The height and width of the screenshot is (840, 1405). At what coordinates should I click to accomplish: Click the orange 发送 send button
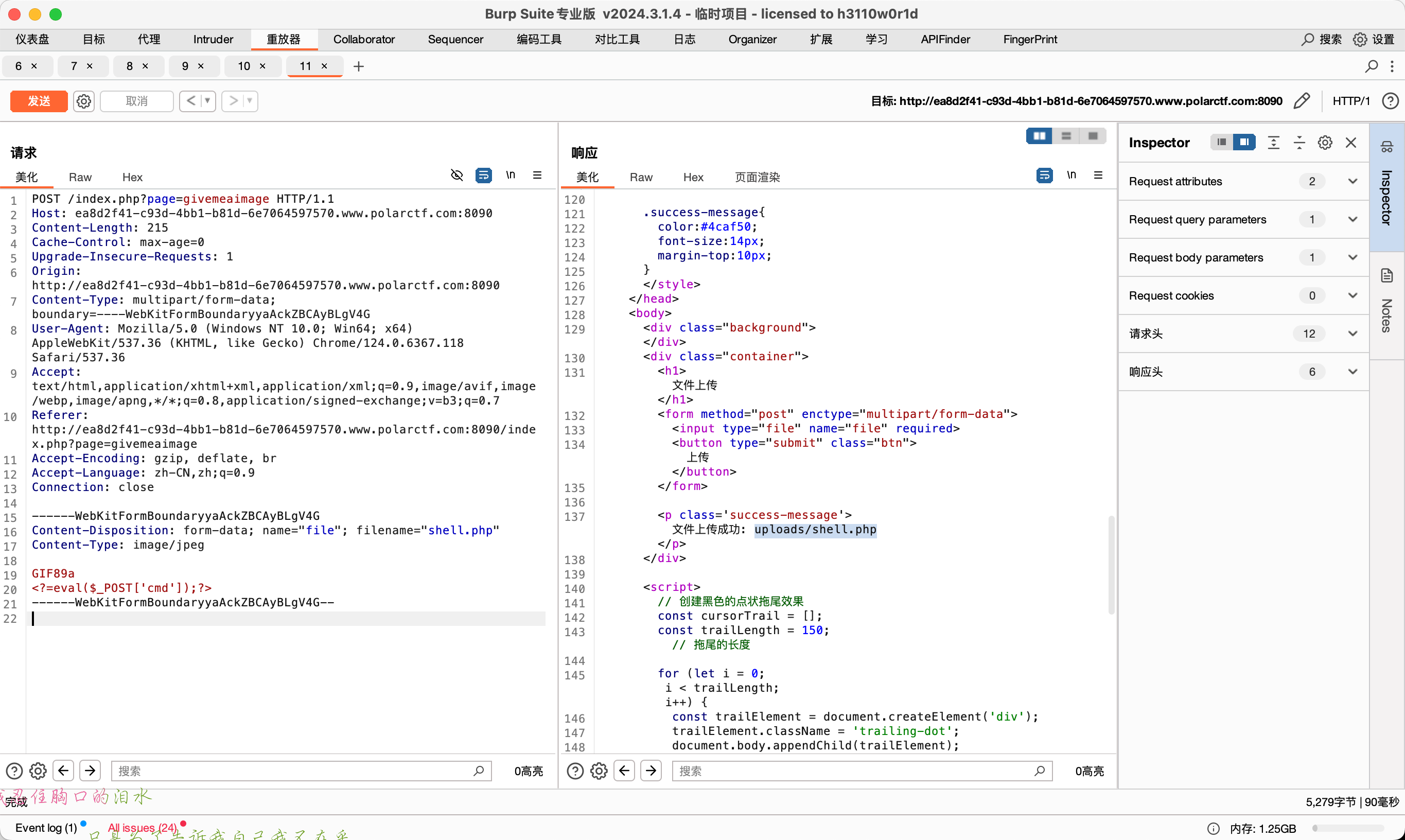click(x=39, y=101)
